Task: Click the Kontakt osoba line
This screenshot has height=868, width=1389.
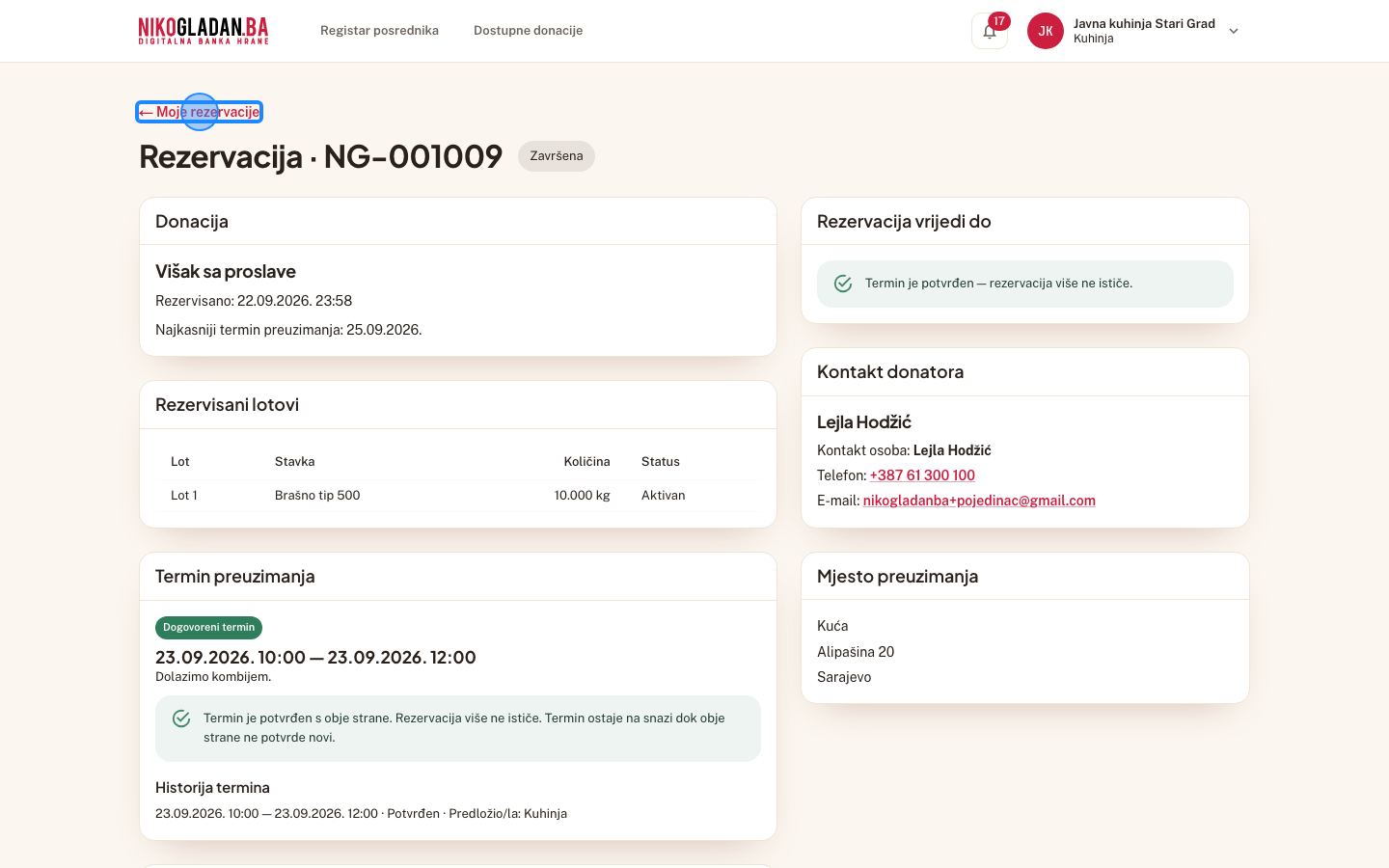Action: 904,450
